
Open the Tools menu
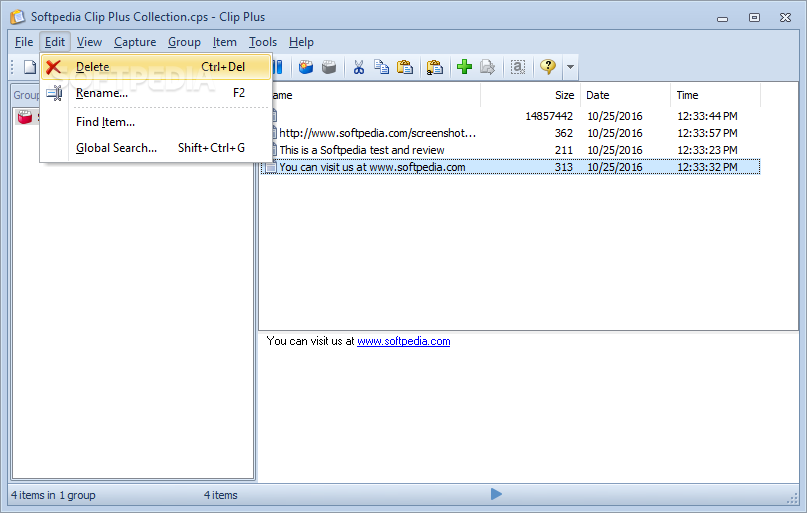[263, 42]
